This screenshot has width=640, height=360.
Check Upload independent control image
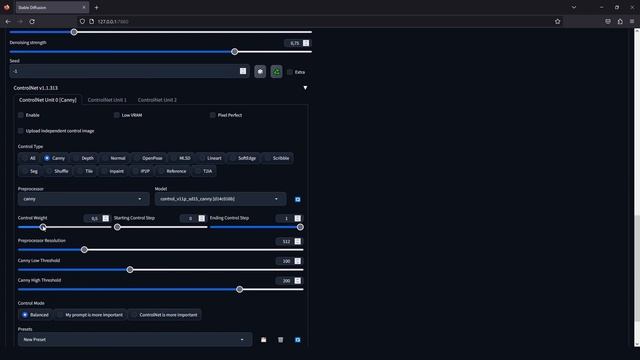point(21,131)
